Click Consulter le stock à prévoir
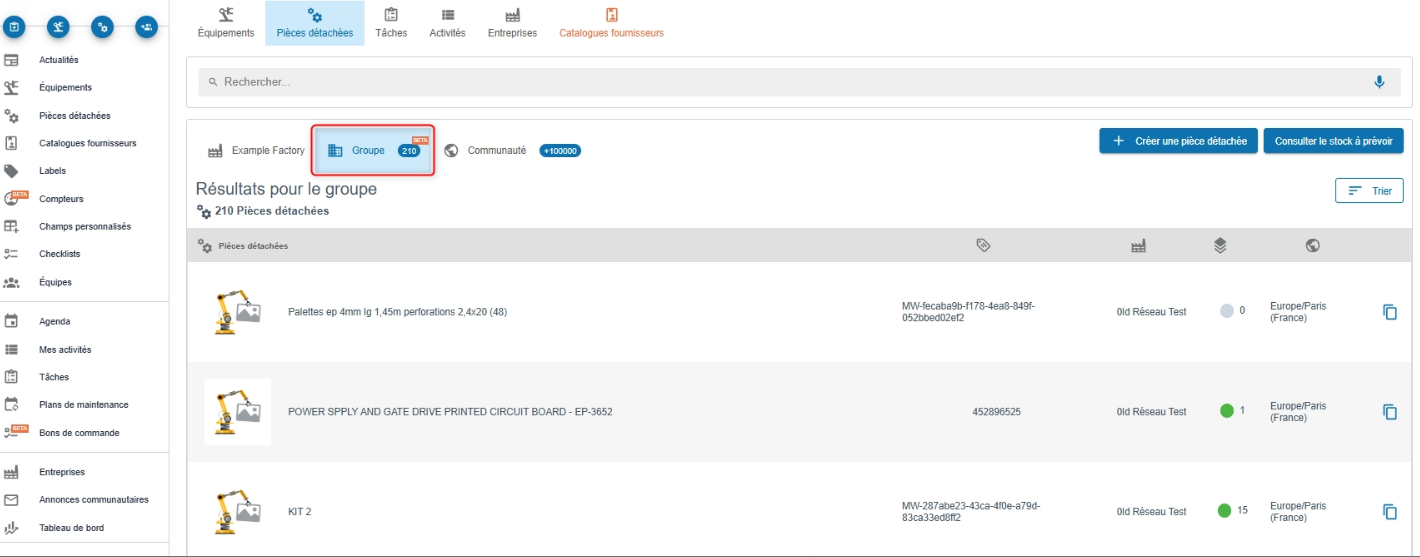 (1333, 141)
